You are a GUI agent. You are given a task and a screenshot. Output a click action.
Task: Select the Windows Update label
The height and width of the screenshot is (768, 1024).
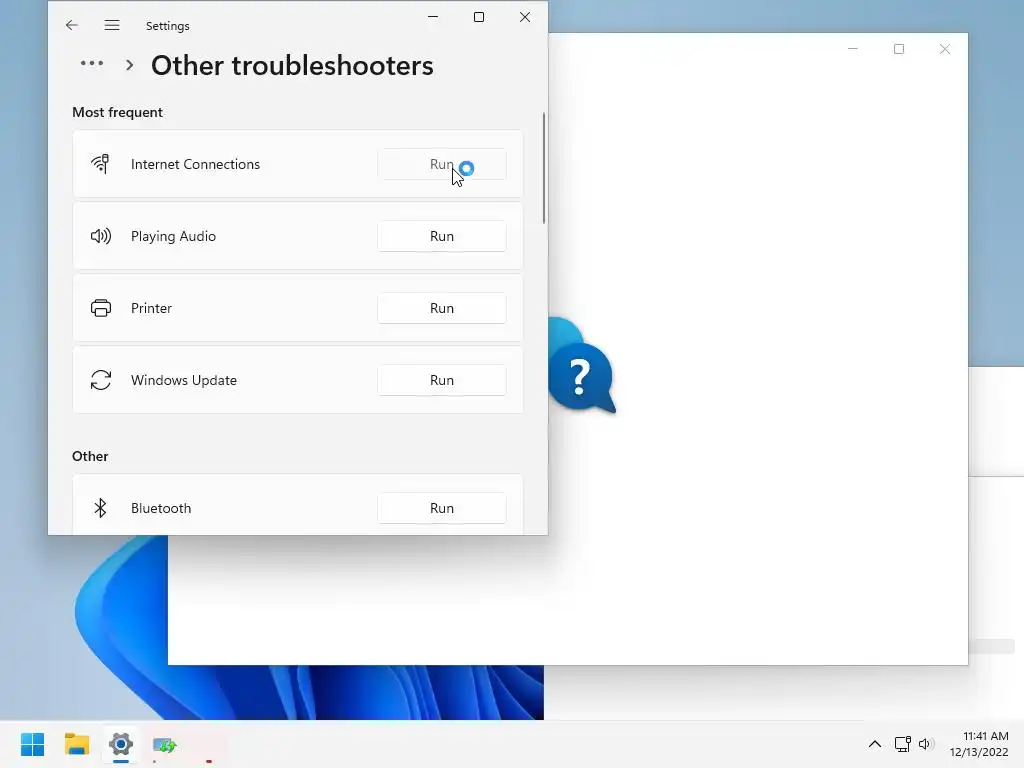pyautogui.click(x=184, y=380)
